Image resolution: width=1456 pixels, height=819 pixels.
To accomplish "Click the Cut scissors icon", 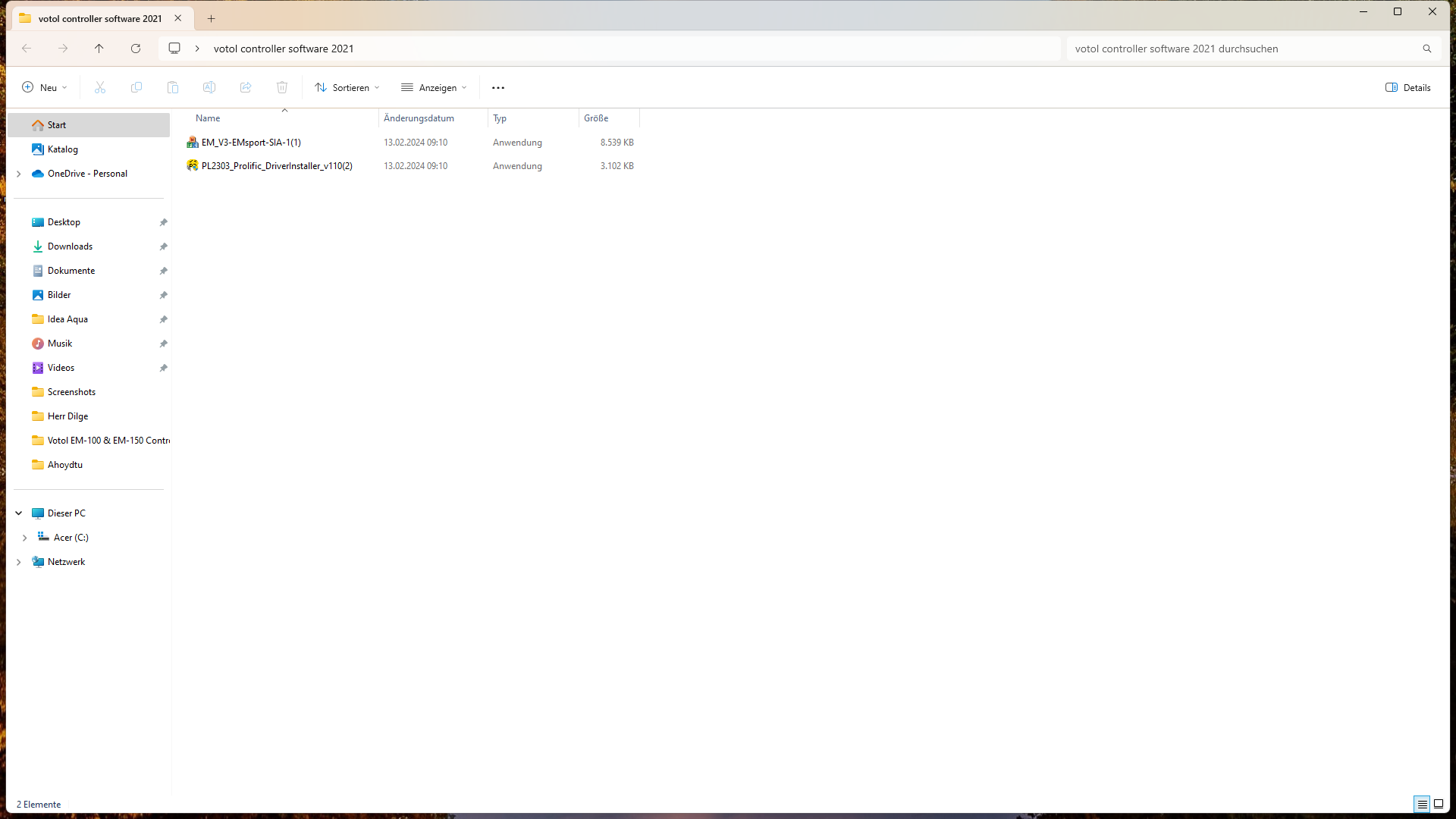I will coord(100,87).
